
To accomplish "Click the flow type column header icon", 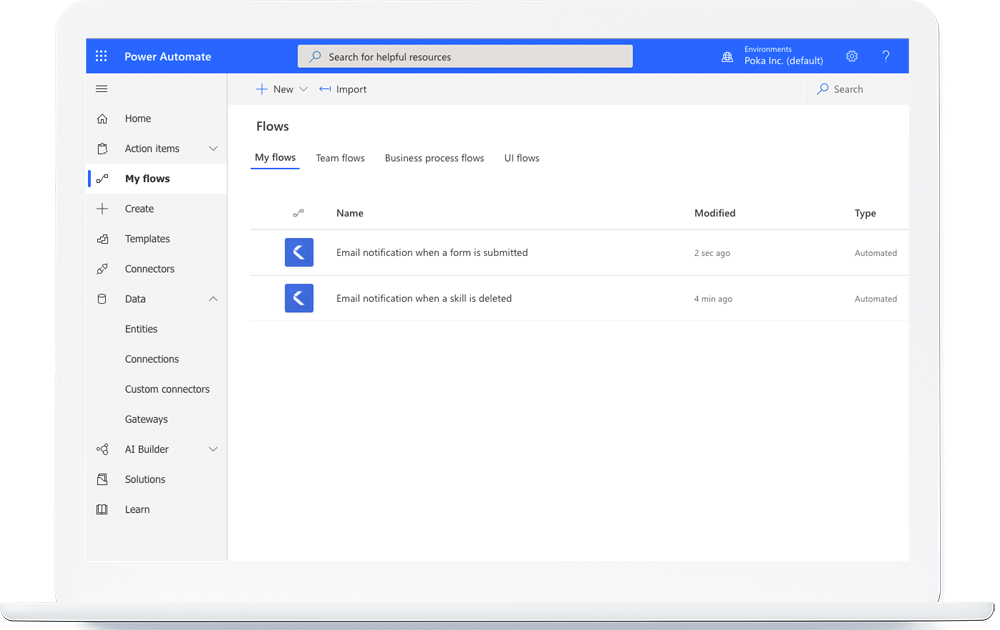I will 298,213.
